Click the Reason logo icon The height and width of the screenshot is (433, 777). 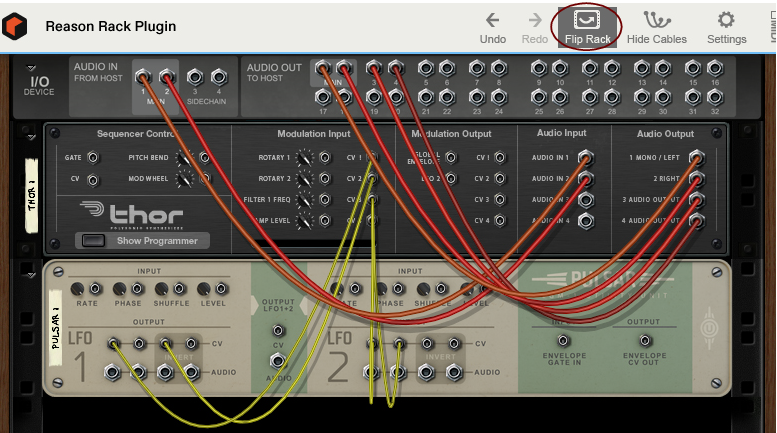(14, 26)
